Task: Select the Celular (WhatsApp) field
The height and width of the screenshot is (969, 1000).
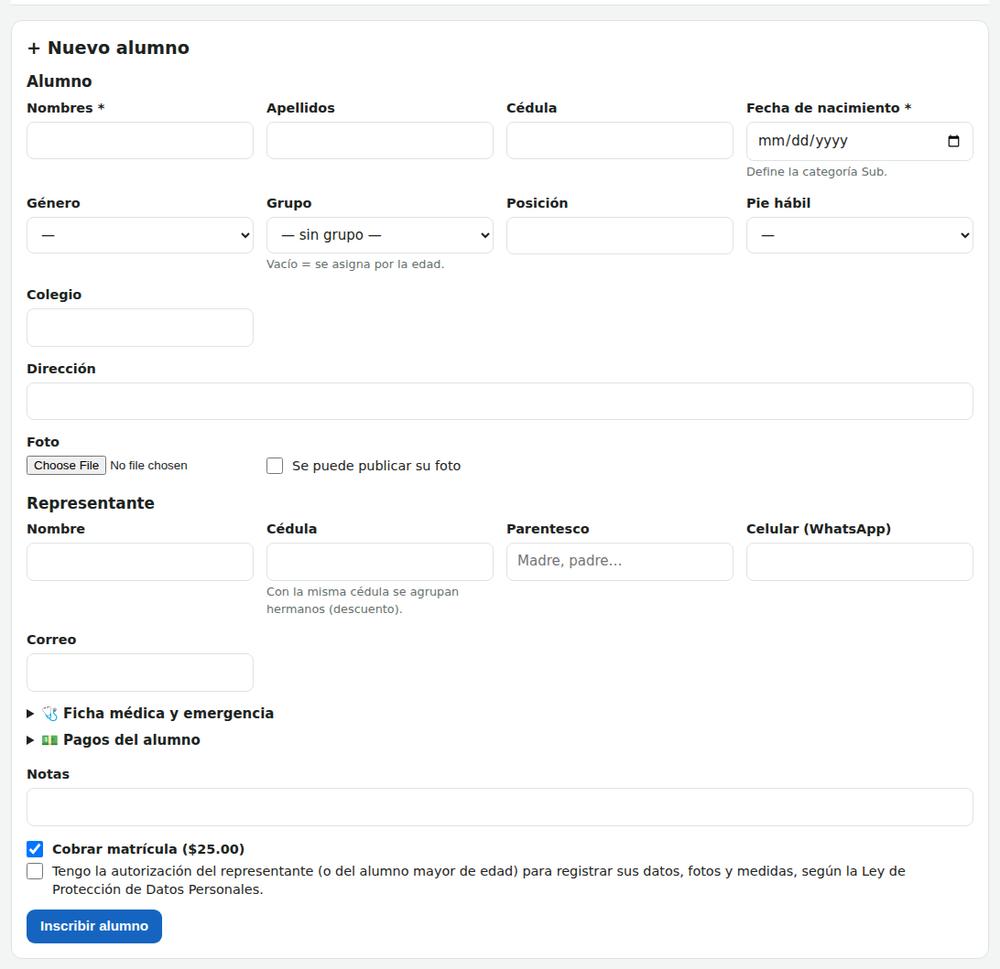Action: 860,562
